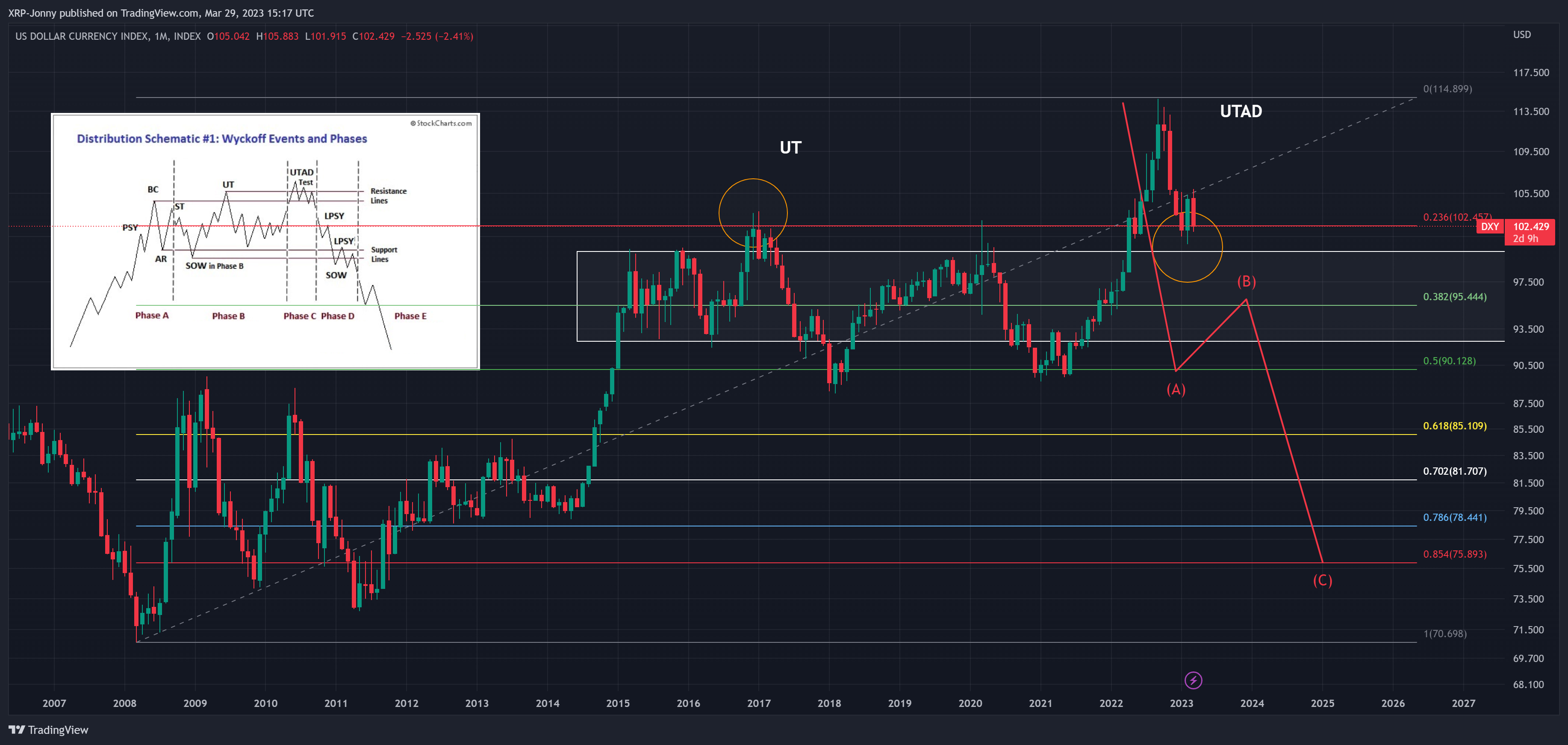Click the 2027 label on the time axis
1568x745 pixels.
1463,704
